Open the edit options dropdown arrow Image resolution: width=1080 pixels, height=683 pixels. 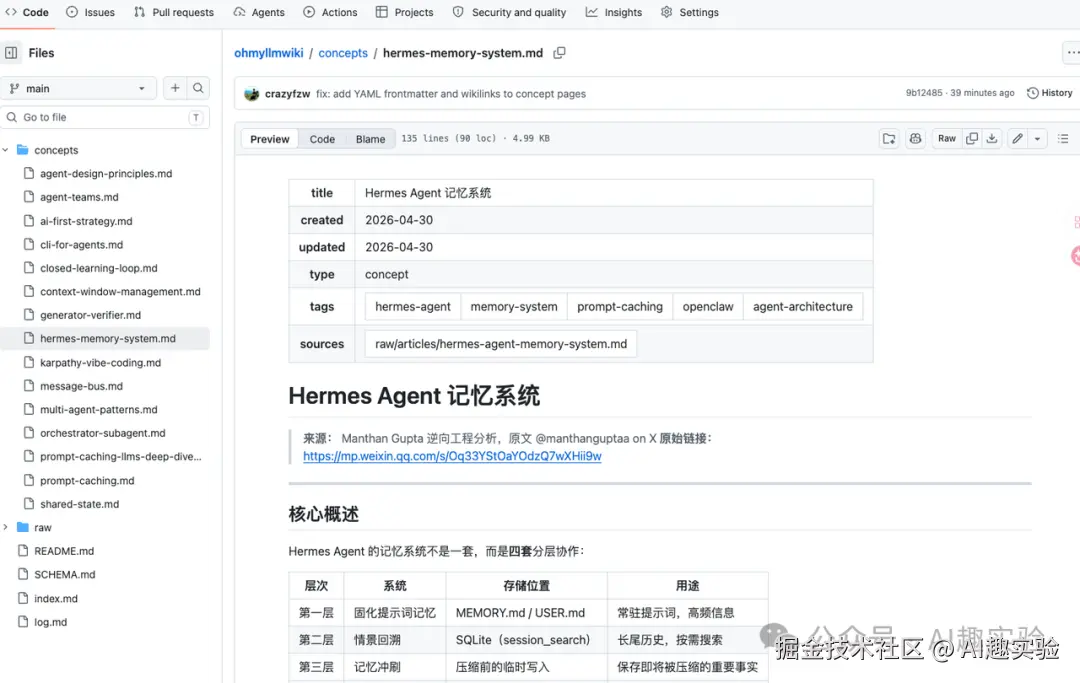tap(1037, 138)
